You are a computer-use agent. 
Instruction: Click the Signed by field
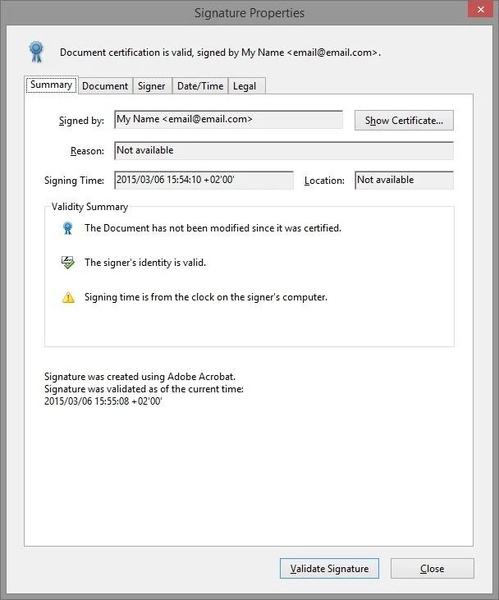228,120
